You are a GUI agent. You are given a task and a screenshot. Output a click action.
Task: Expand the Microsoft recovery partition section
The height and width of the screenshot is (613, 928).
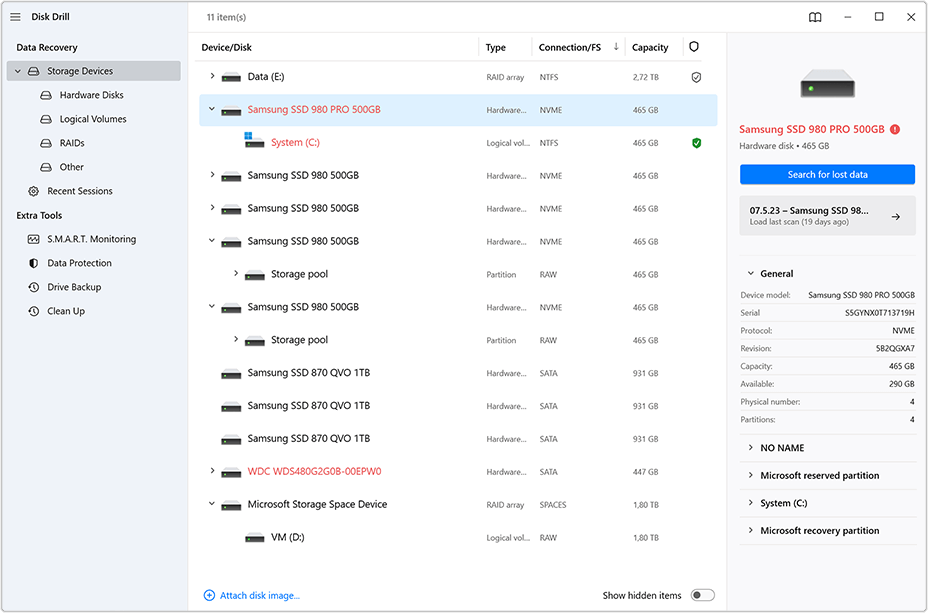click(x=750, y=530)
